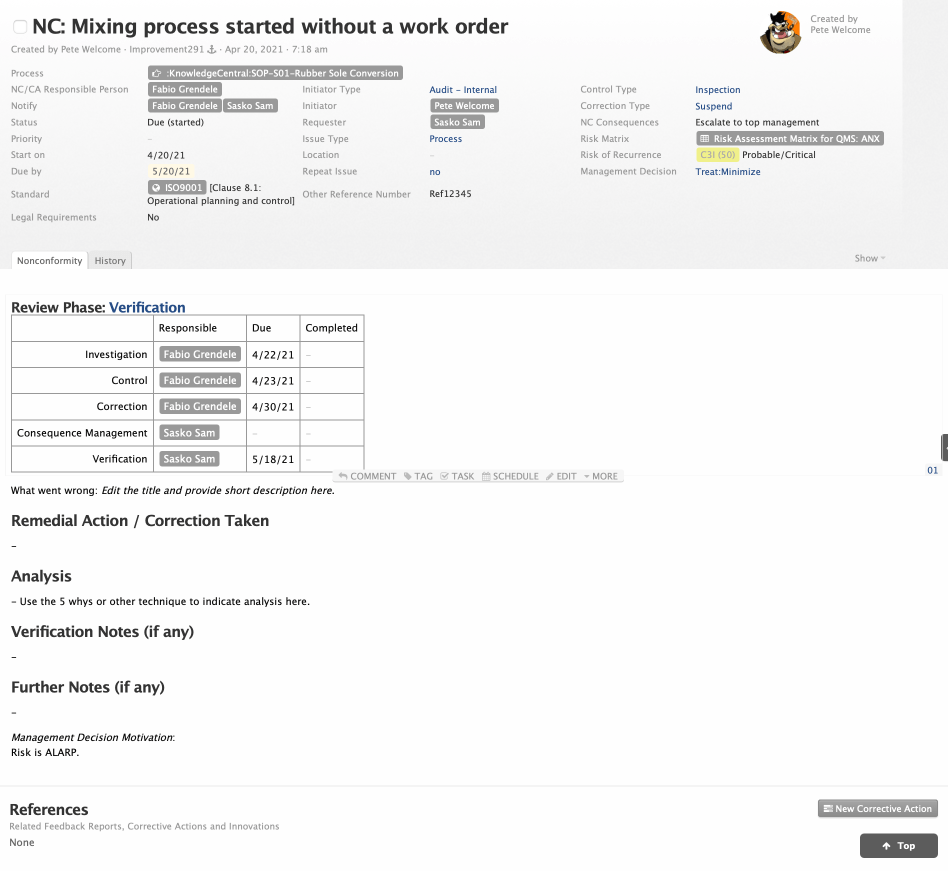This screenshot has width=948, height=871.
Task: Click the New Corrective Action button
Action: [877, 809]
